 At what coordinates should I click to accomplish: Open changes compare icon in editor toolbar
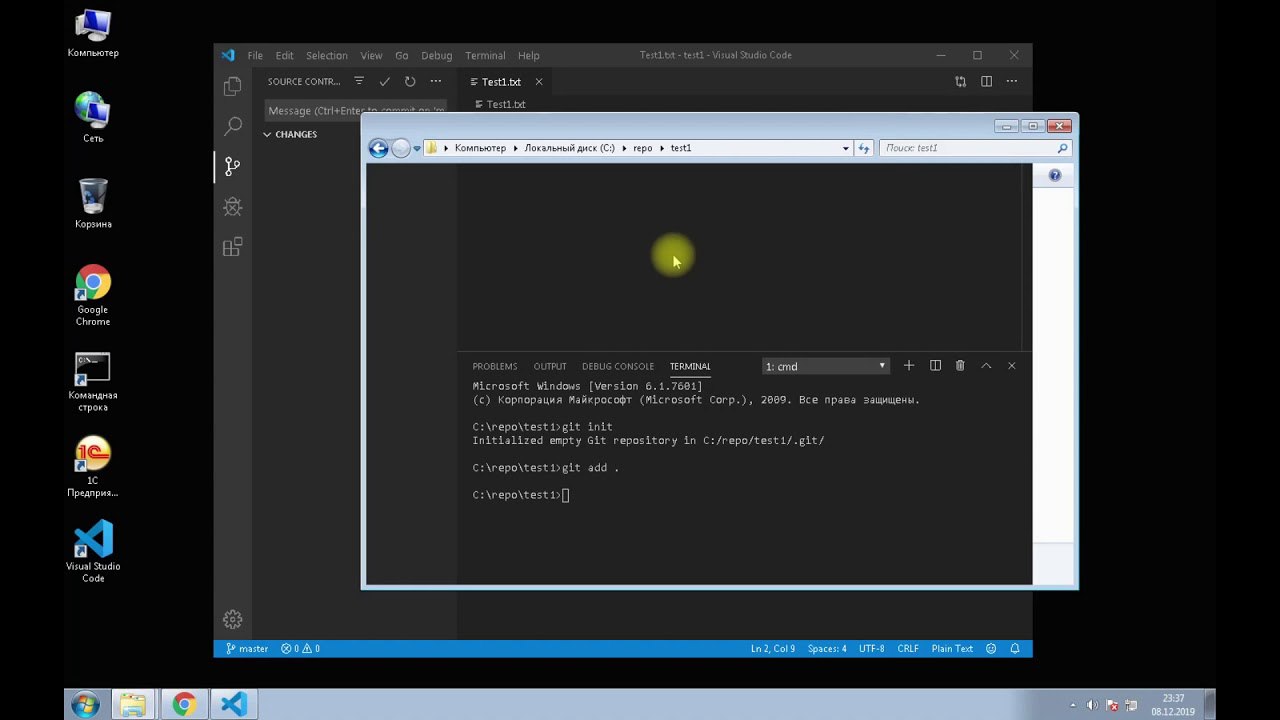click(x=960, y=82)
